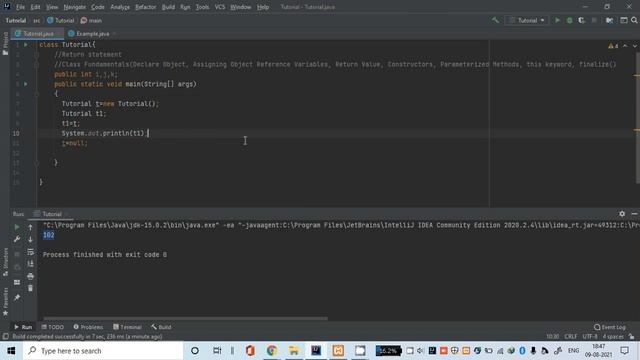This screenshot has height=360, width=640.
Task: Click the Print icon in Run panel
Action: (30, 276)
